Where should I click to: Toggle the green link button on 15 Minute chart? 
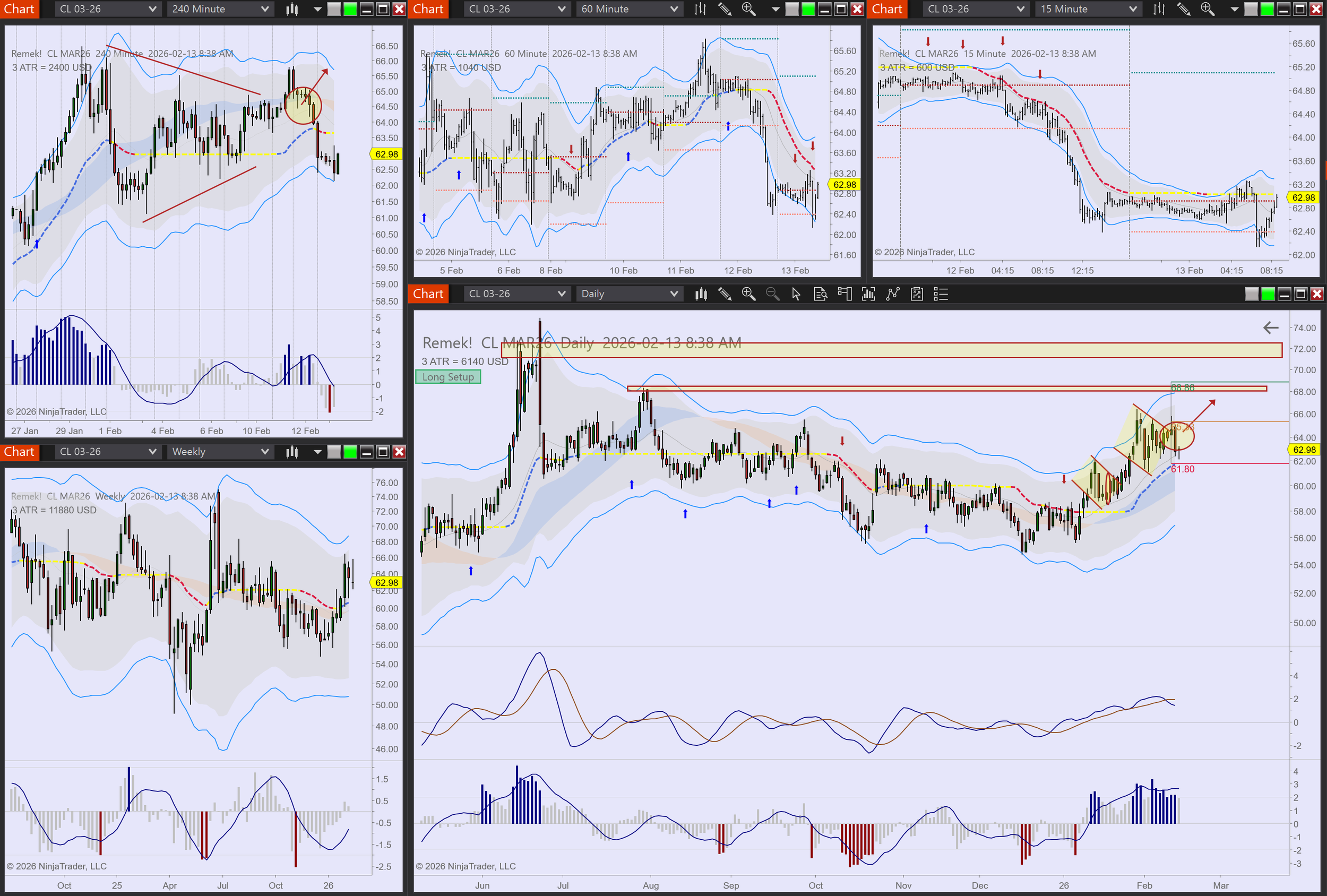coord(1267,9)
